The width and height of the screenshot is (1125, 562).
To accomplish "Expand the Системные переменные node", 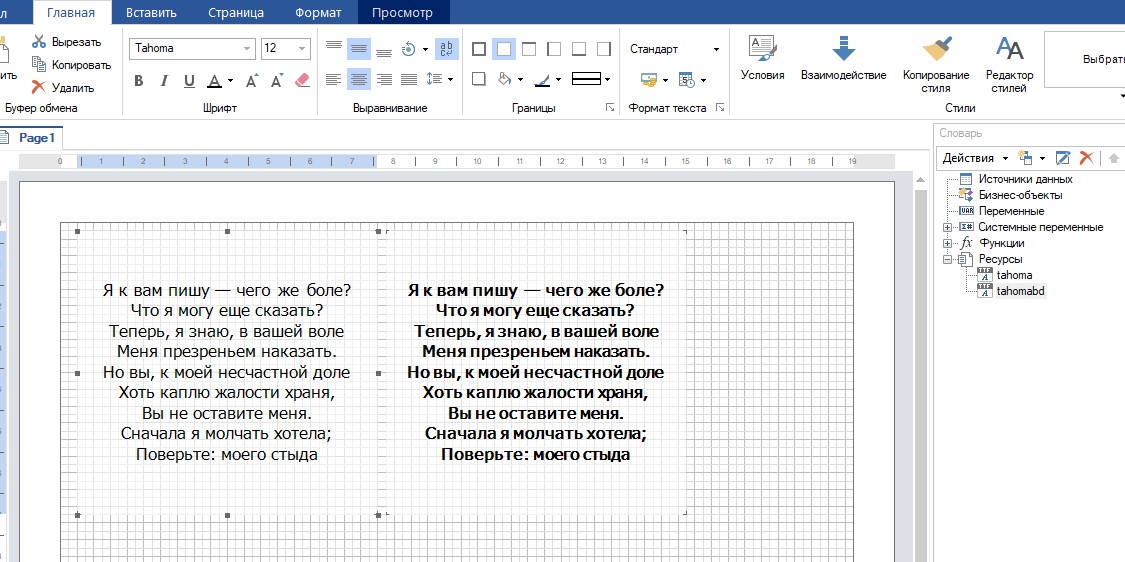I will click(x=948, y=228).
